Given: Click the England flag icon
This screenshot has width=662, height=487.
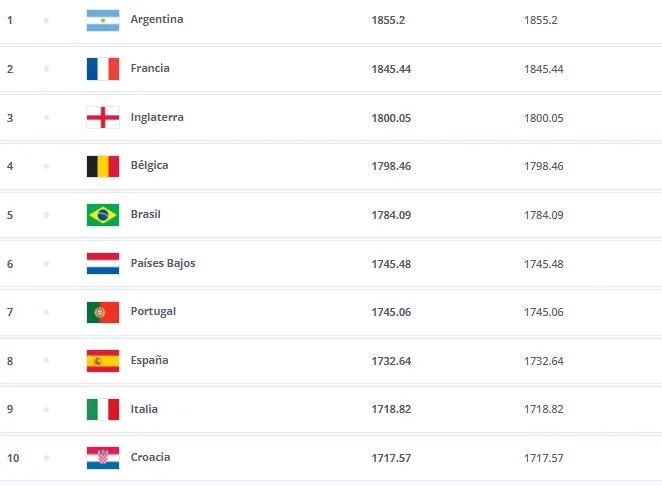Looking at the screenshot, I should [x=103, y=117].
